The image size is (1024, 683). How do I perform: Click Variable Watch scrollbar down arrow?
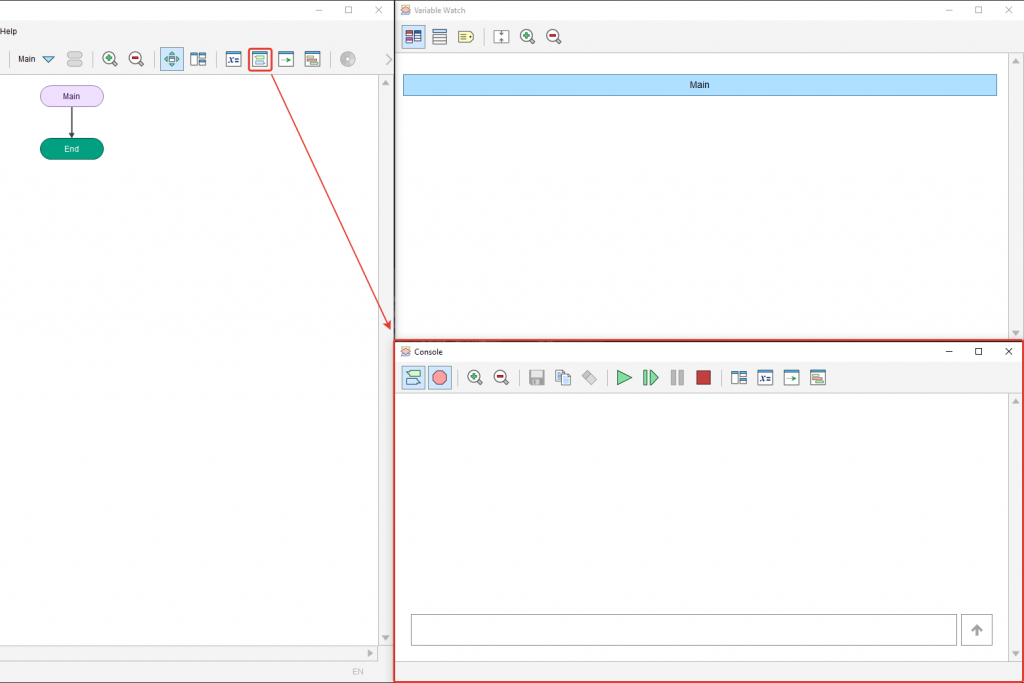click(1016, 333)
